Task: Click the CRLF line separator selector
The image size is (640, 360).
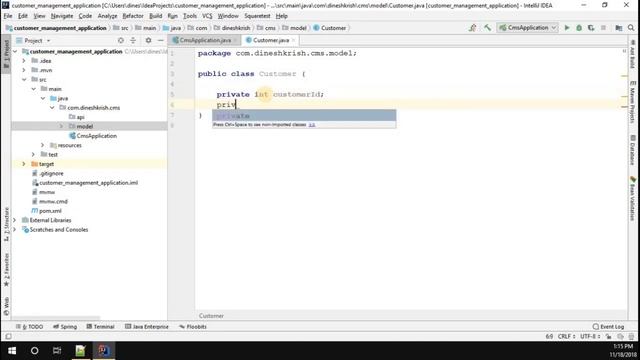Action: tap(566, 337)
